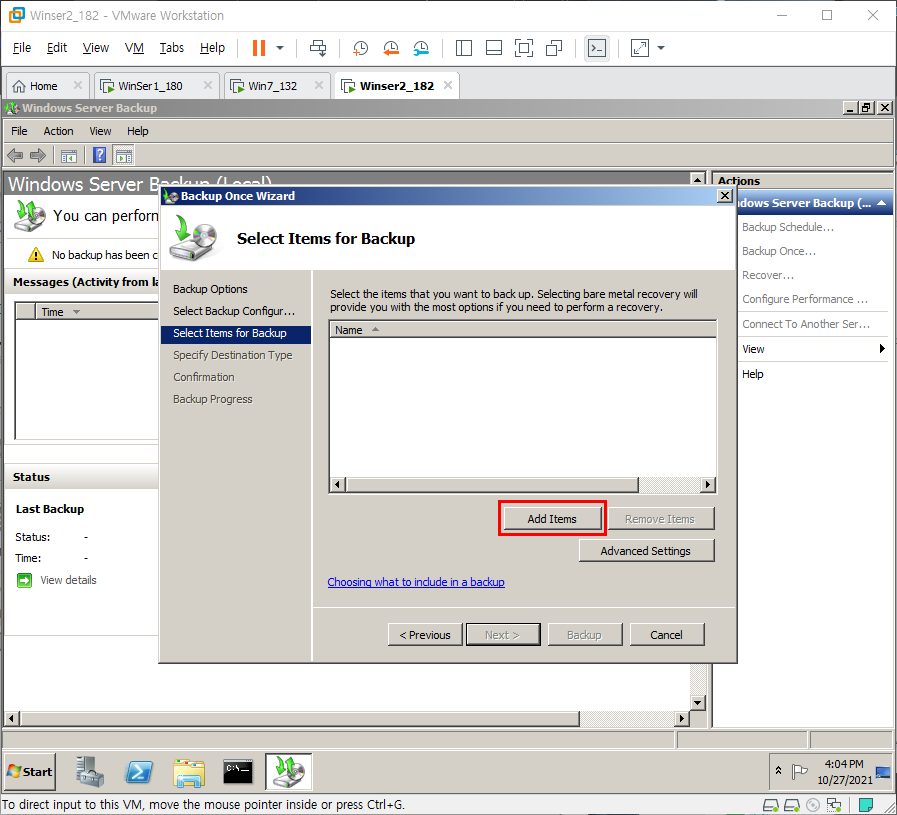Click the blue help question mark icon

[x=100, y=155]
